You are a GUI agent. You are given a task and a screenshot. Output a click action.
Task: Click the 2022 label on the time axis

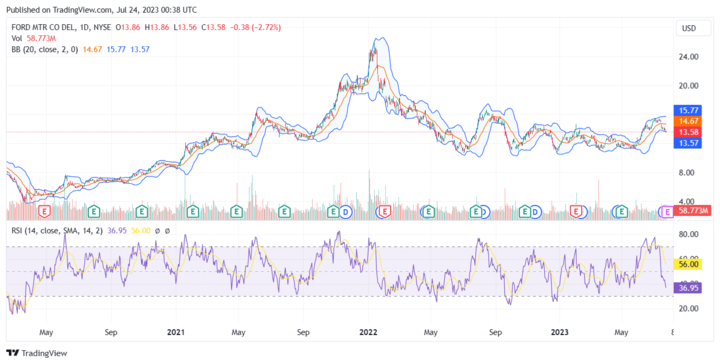click(x=368, y=332)
